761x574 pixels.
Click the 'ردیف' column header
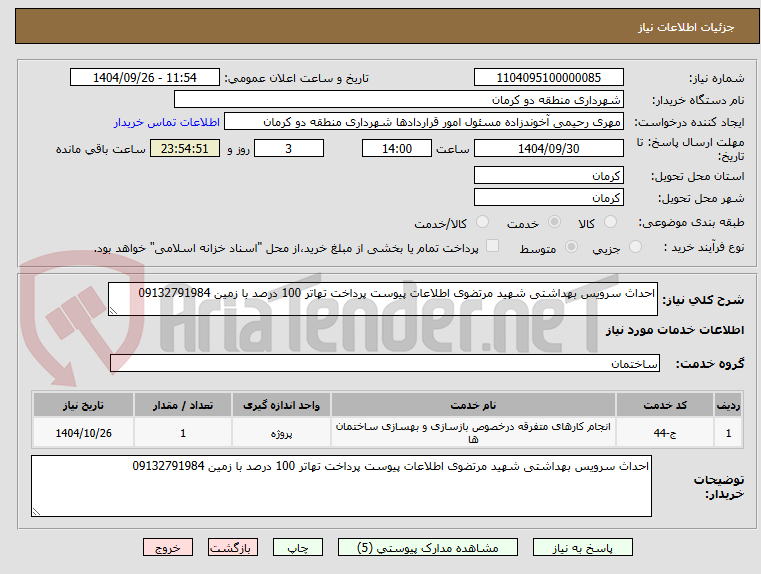click(x=728, y=405)
